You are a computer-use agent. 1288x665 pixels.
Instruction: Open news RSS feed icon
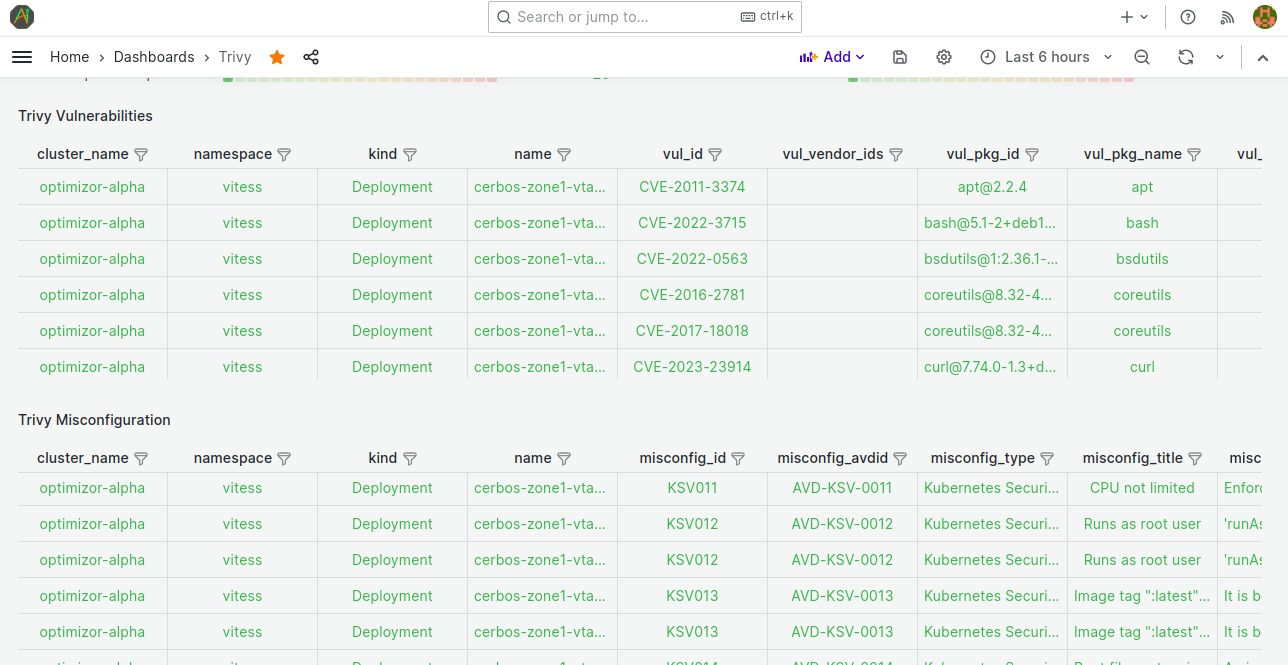tap(1228, 17)
